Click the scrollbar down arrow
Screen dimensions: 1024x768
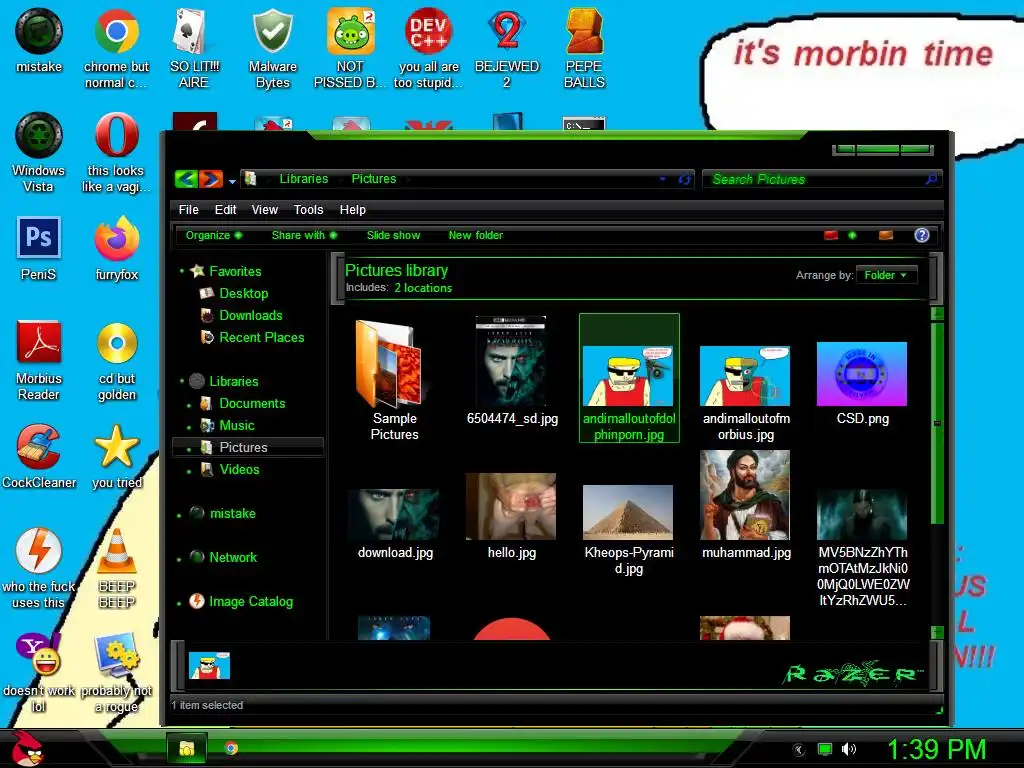pos(937,632)
